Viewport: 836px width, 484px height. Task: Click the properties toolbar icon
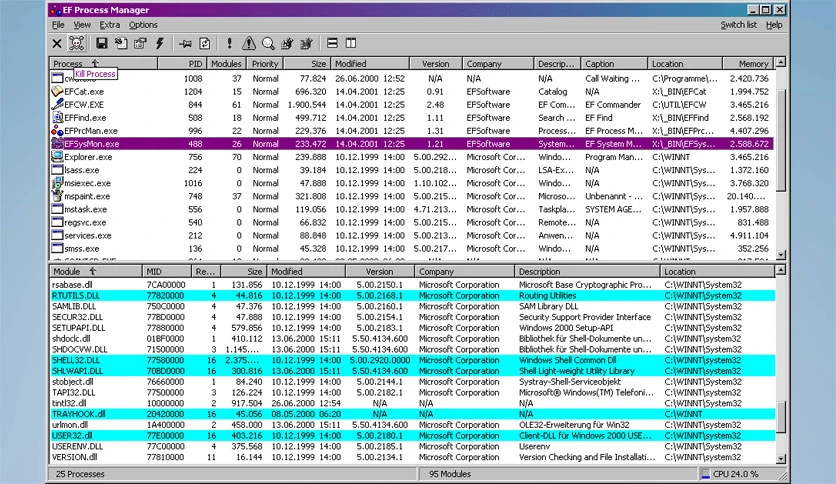[140, 44]
